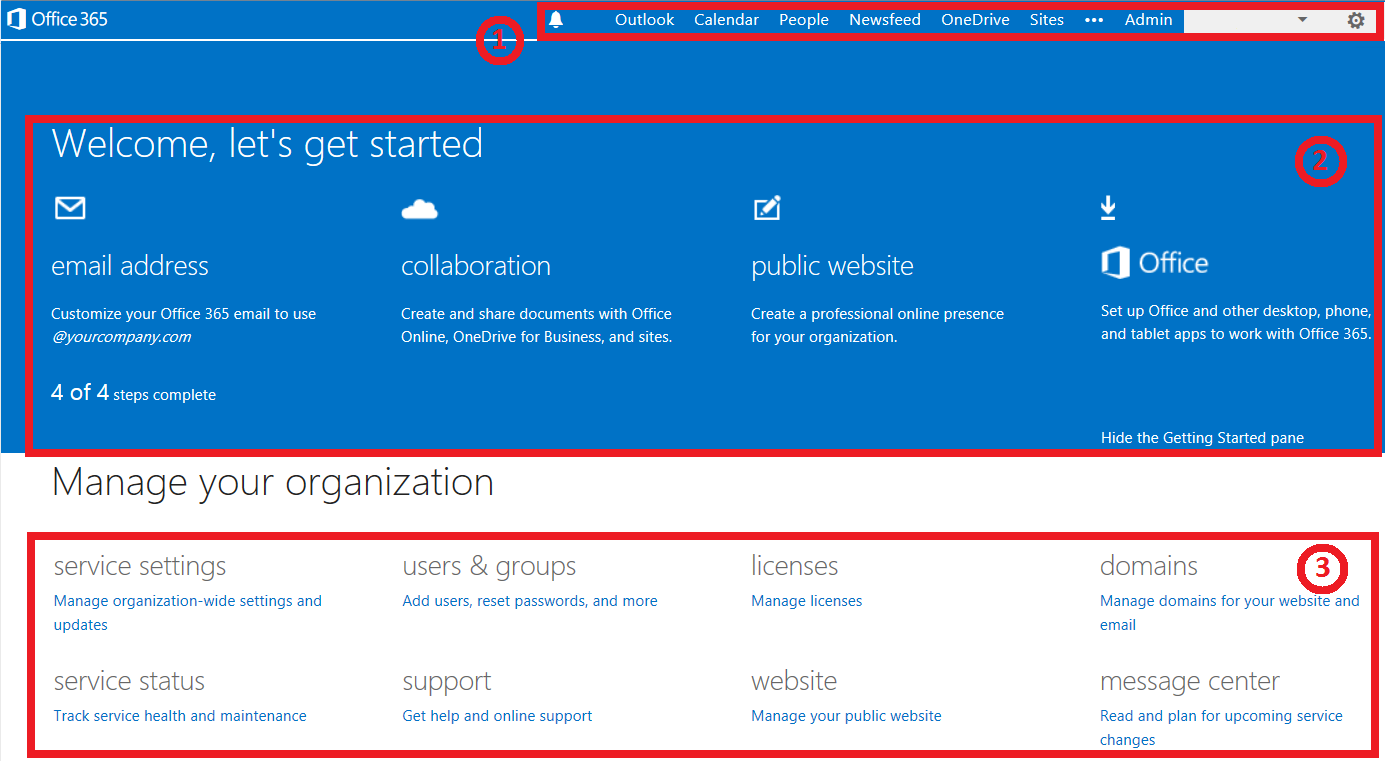Click Add users, reset passwords, and more
Image resolution: width=1385 pixels, height=761 pixels.
coord(530,601)
